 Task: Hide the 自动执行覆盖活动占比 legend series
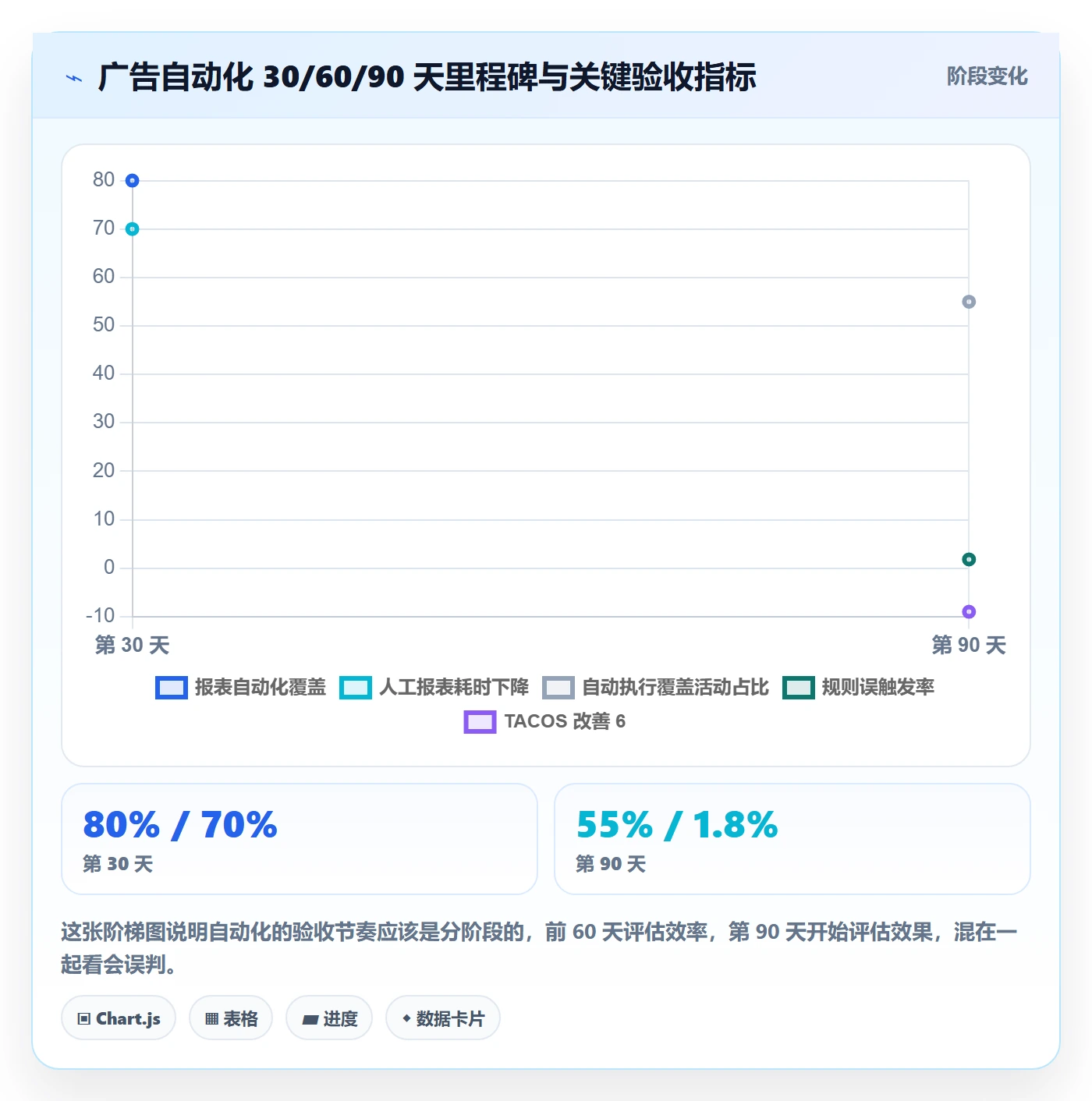coord(655,687)
